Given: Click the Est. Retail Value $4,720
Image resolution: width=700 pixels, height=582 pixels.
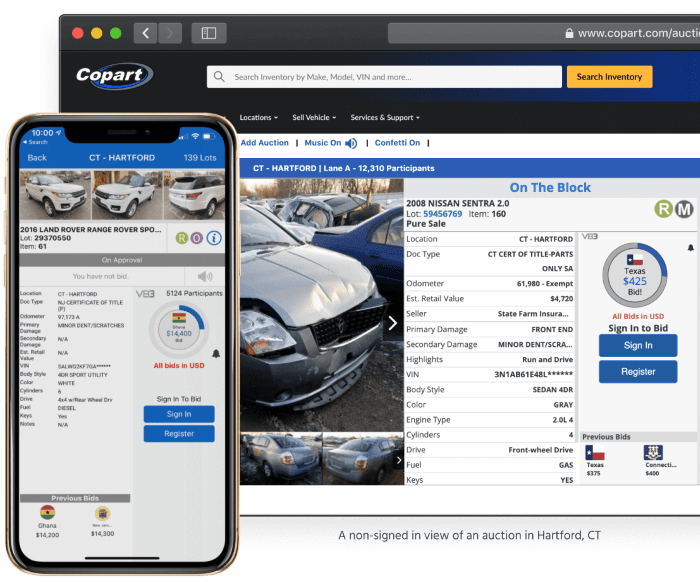Looking at the screenshot, I should tap(490, 299).
